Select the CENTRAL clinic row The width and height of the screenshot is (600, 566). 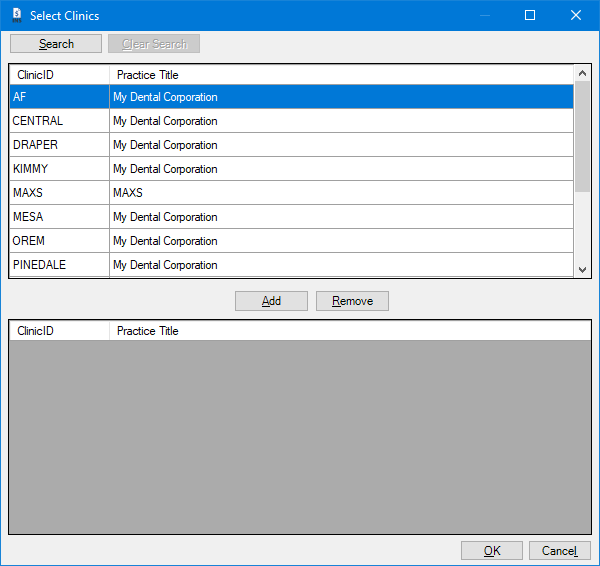click(x=291, y=121)
